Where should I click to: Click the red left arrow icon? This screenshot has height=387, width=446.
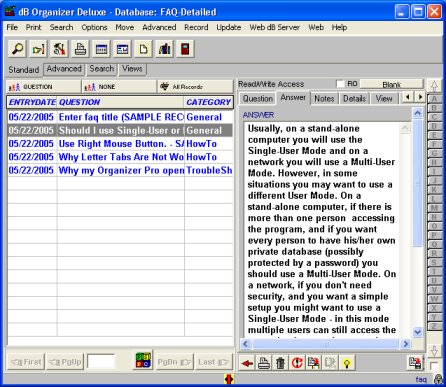[247, 363]
